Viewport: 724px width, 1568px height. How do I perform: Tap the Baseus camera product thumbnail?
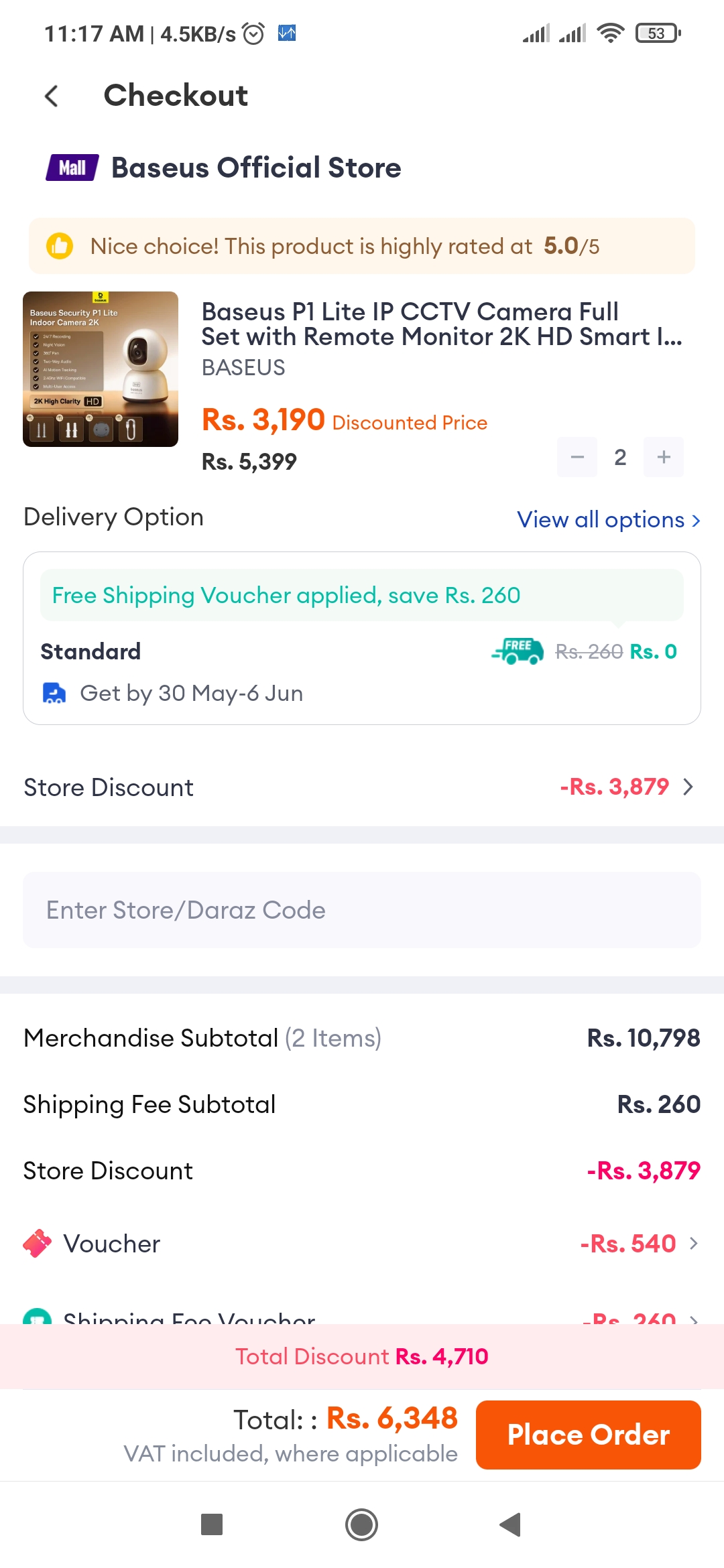[101, 369]
